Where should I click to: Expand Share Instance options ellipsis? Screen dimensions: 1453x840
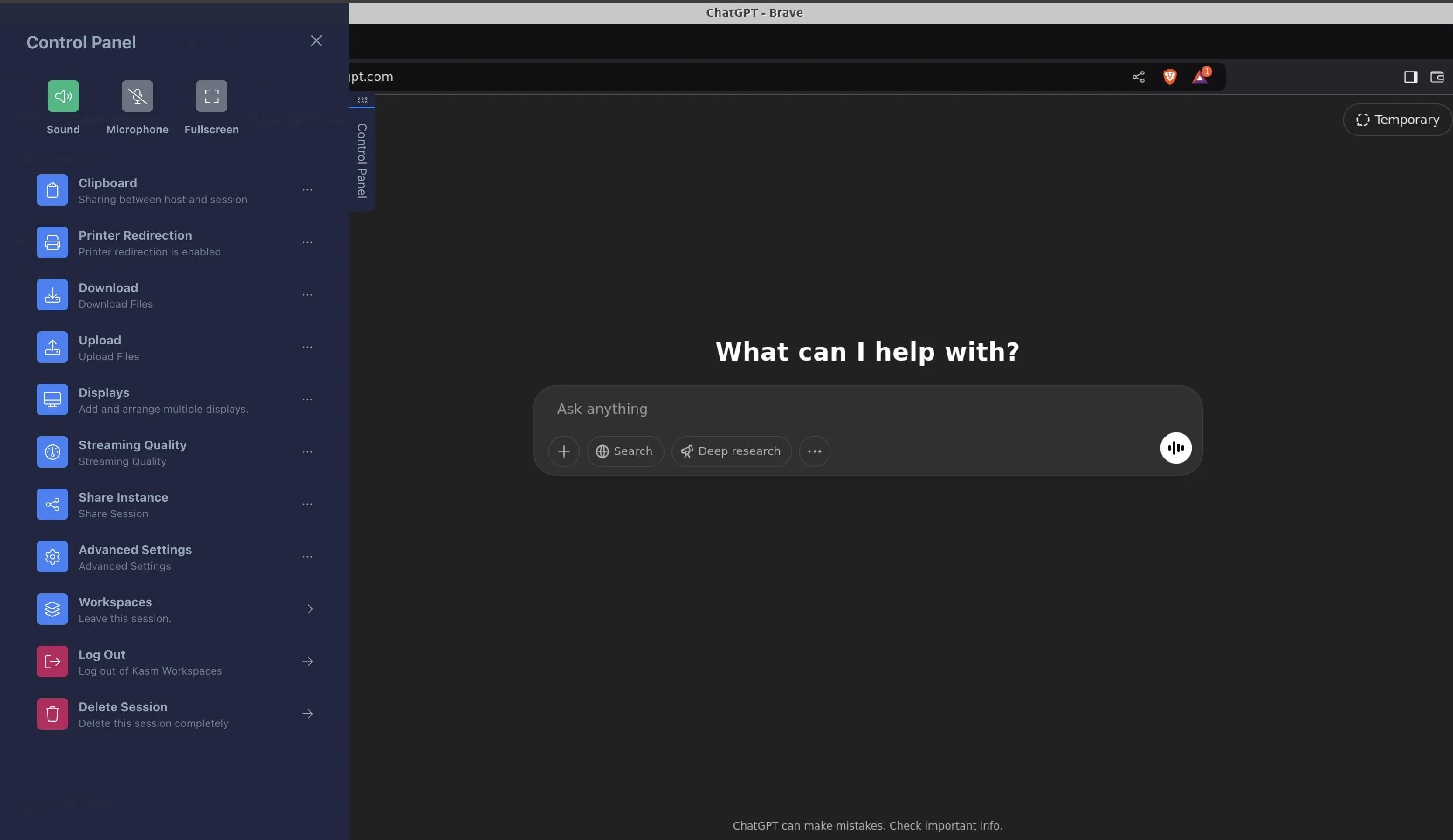click(307, 504)
